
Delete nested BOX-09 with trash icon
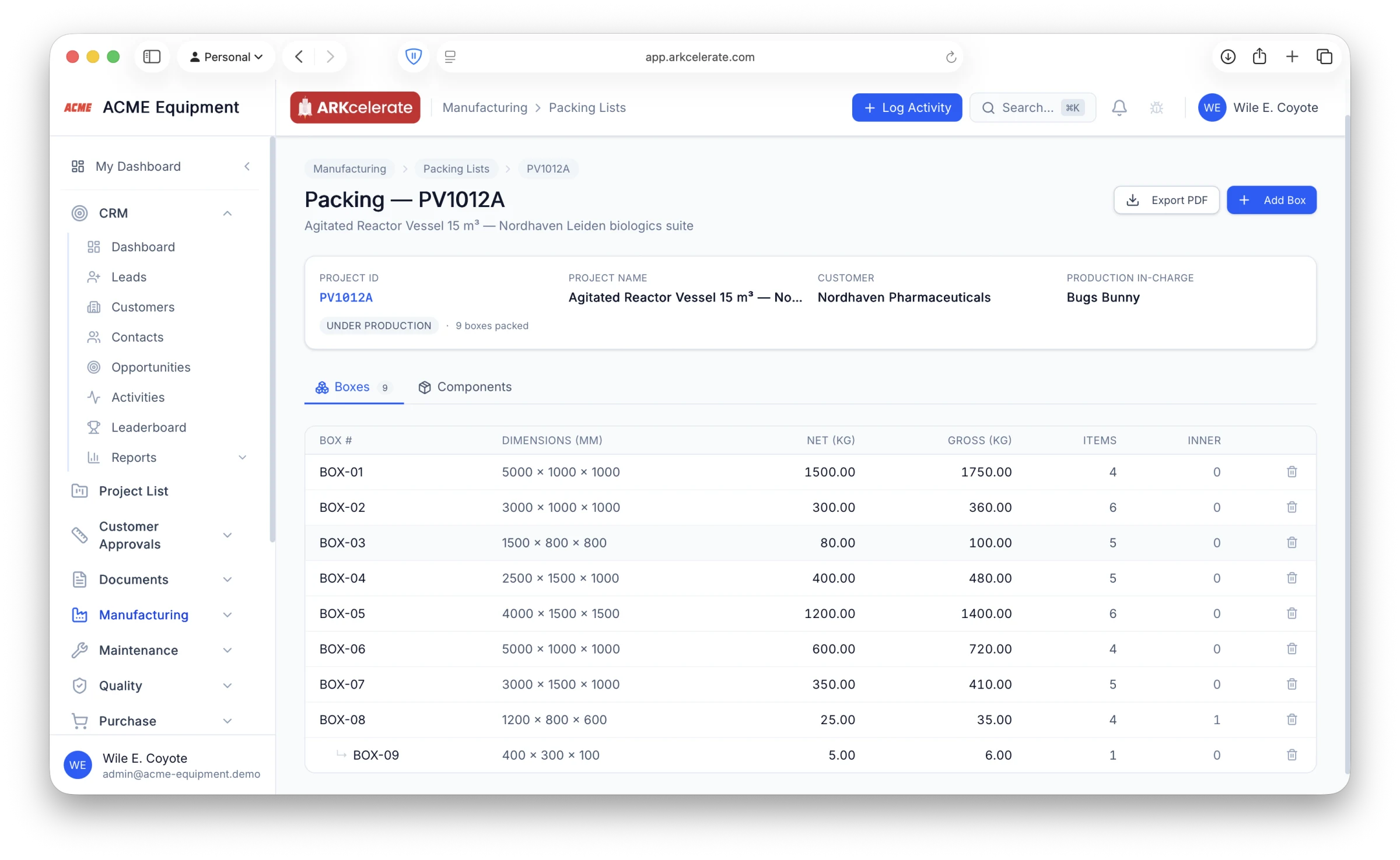click(1291, 755)
